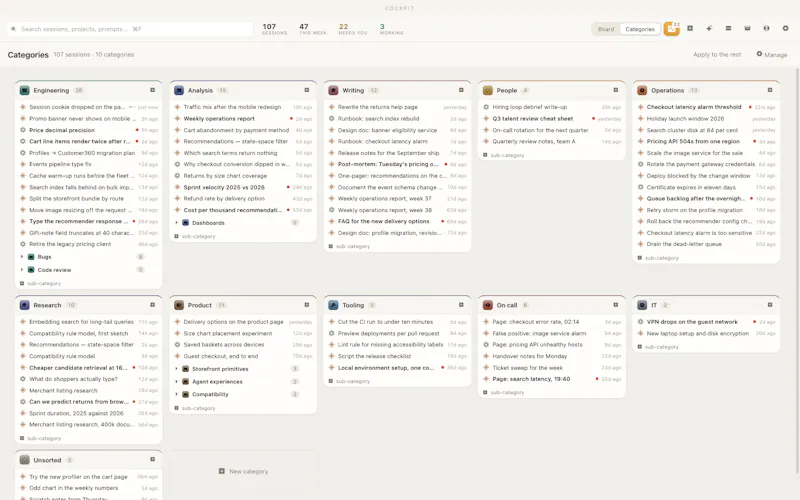This screenshot has width=800, height=500.
Task: Open 'Q3 talent review cheat sheet'
Action: click(552, 118)
